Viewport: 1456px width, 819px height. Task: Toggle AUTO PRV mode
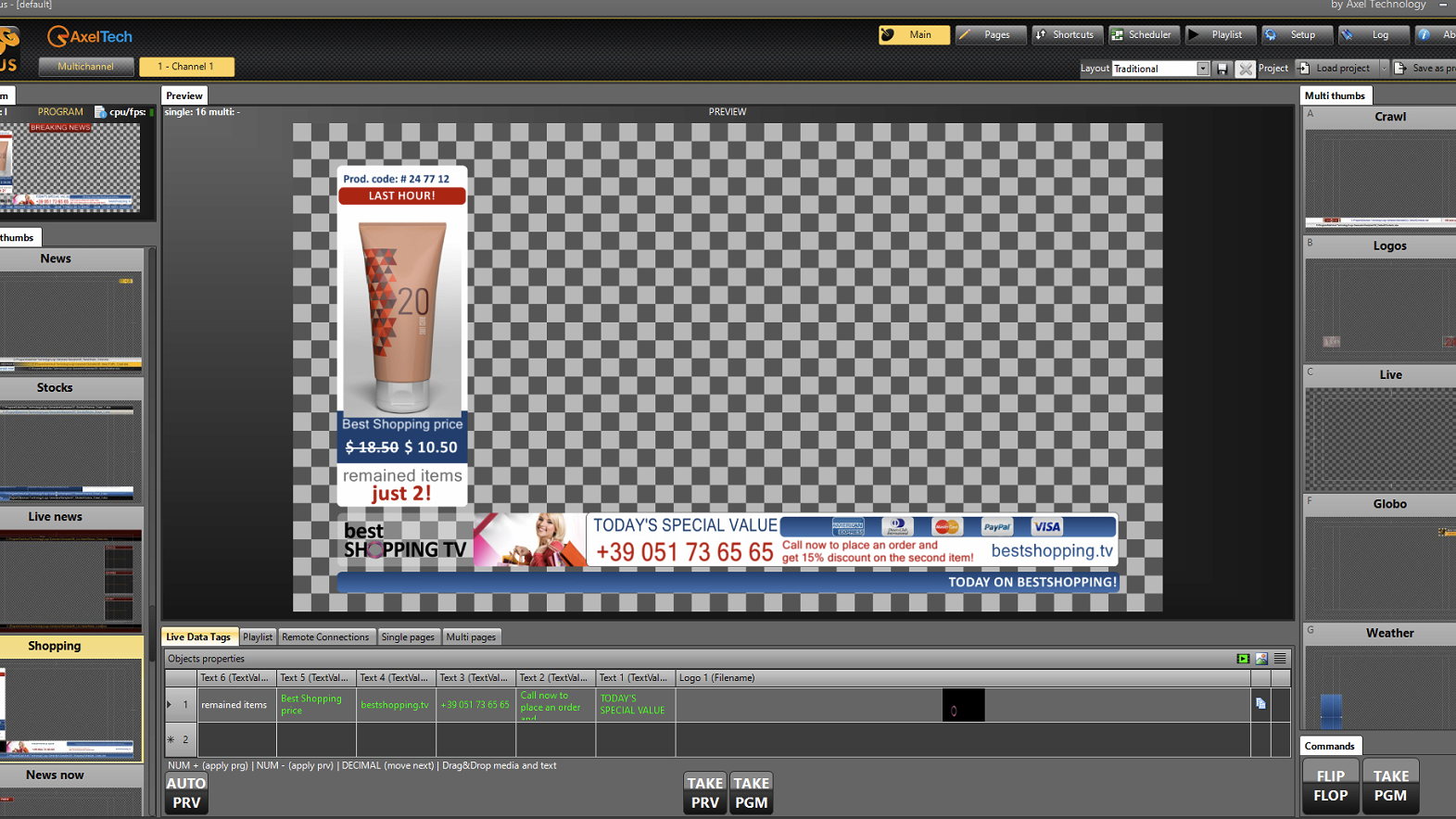click(186, 793)
